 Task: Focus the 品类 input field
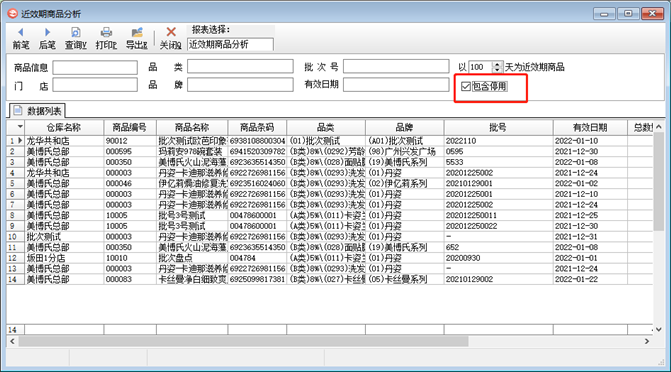[240, 66]
